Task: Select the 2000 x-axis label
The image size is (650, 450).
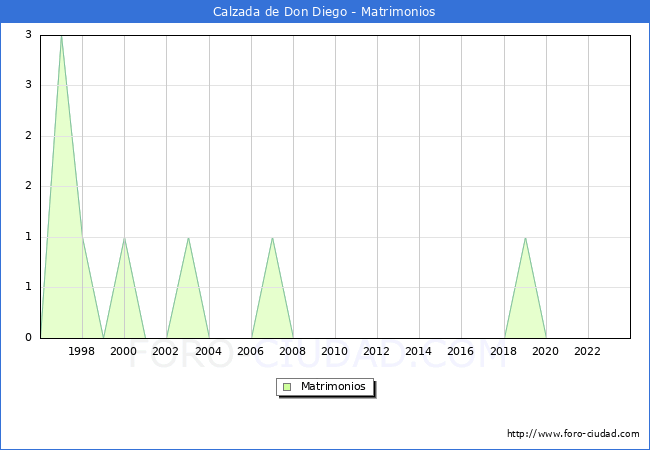Action: point(124,351)
